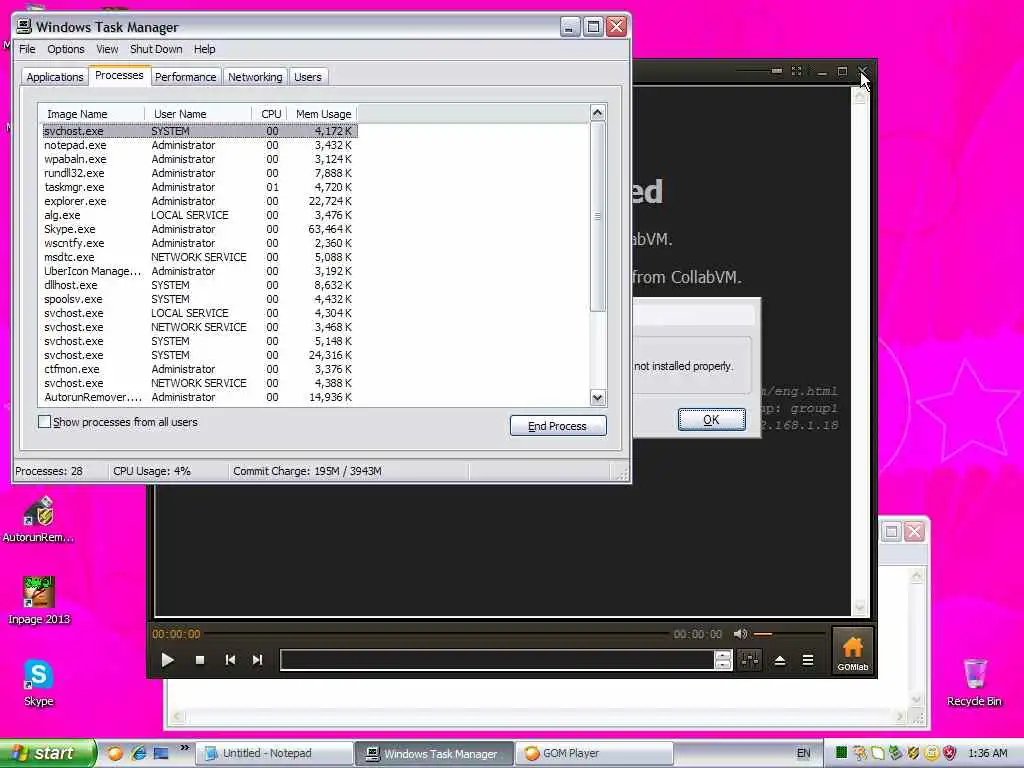
Task: Open Task Manager File menu
Action: tap(27, 49)
